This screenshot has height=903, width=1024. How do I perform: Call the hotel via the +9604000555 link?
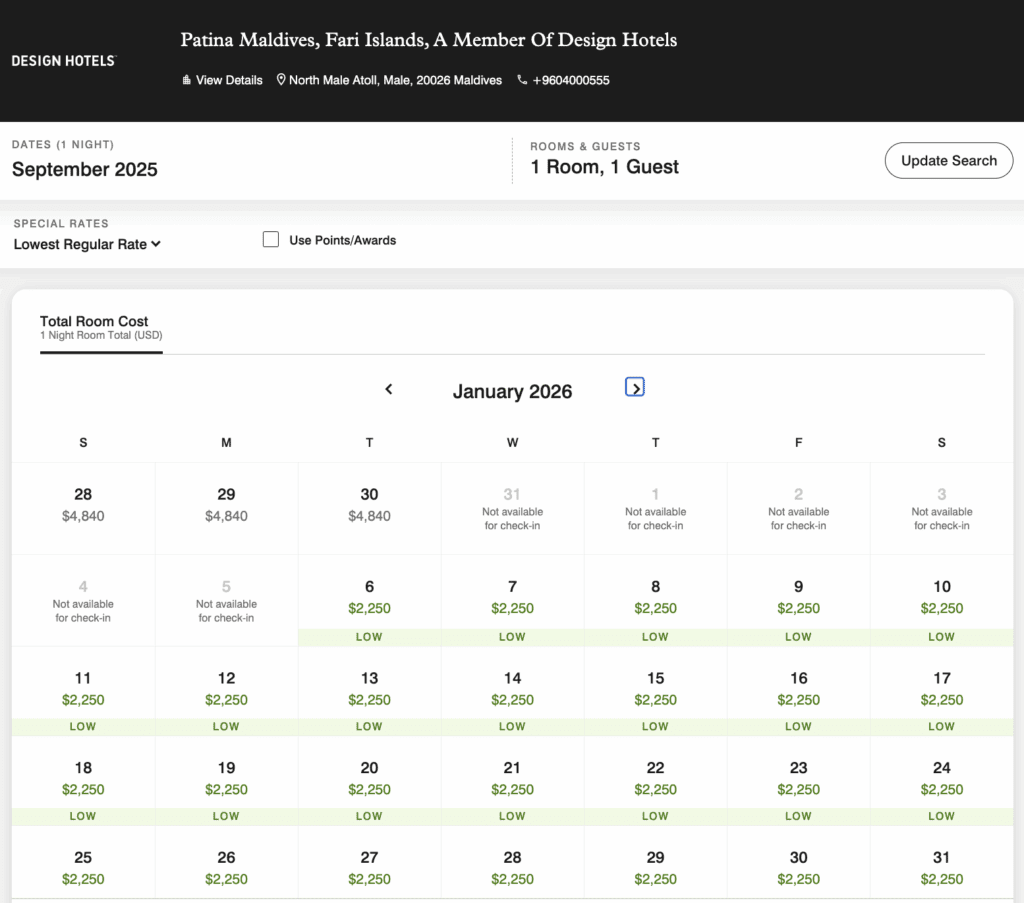coord(572,80)
